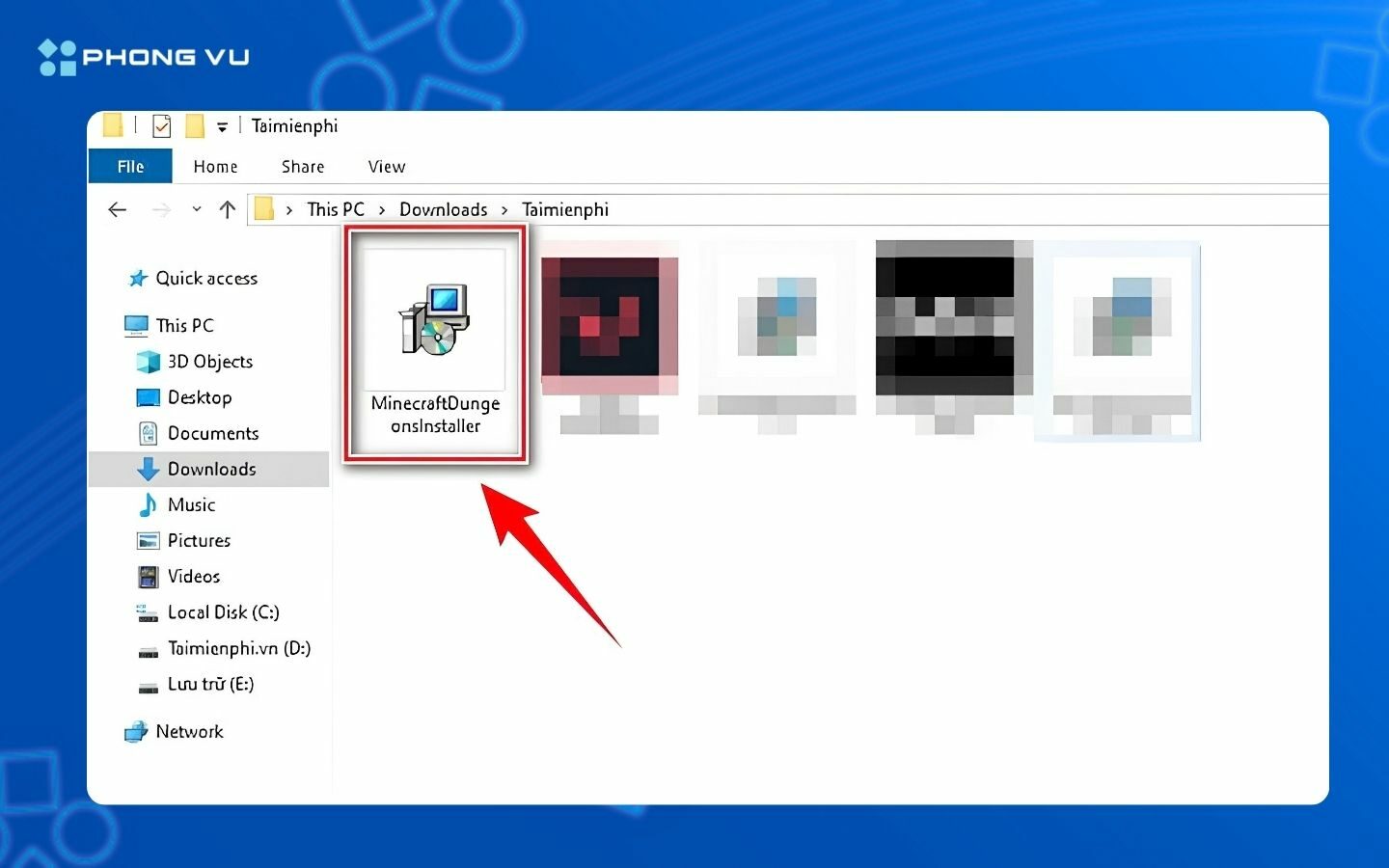Open Music in navigation pane
The width and height of the screenshot is (1389, 868).
192,504
